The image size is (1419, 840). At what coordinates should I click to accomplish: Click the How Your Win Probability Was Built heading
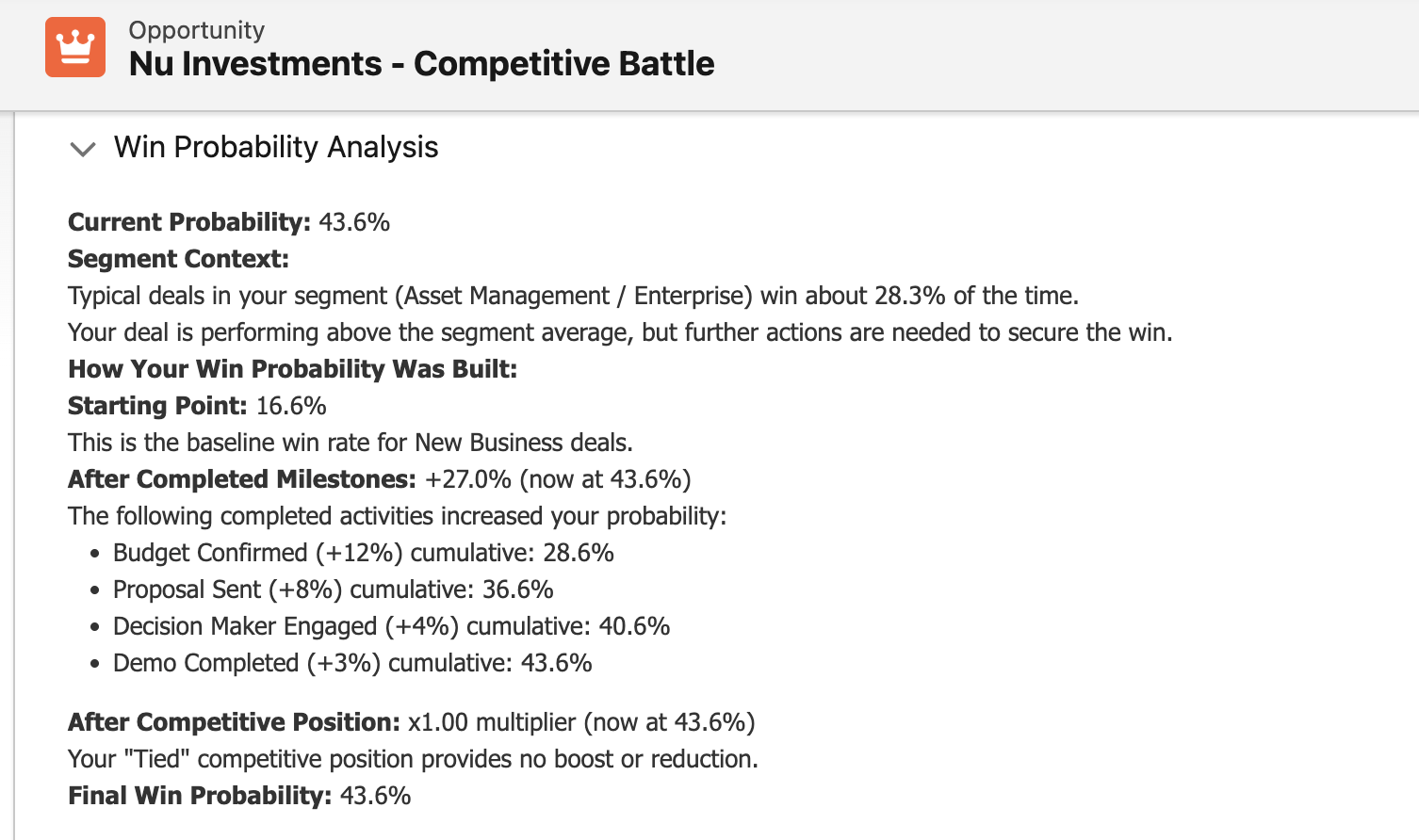click(292, 369)
